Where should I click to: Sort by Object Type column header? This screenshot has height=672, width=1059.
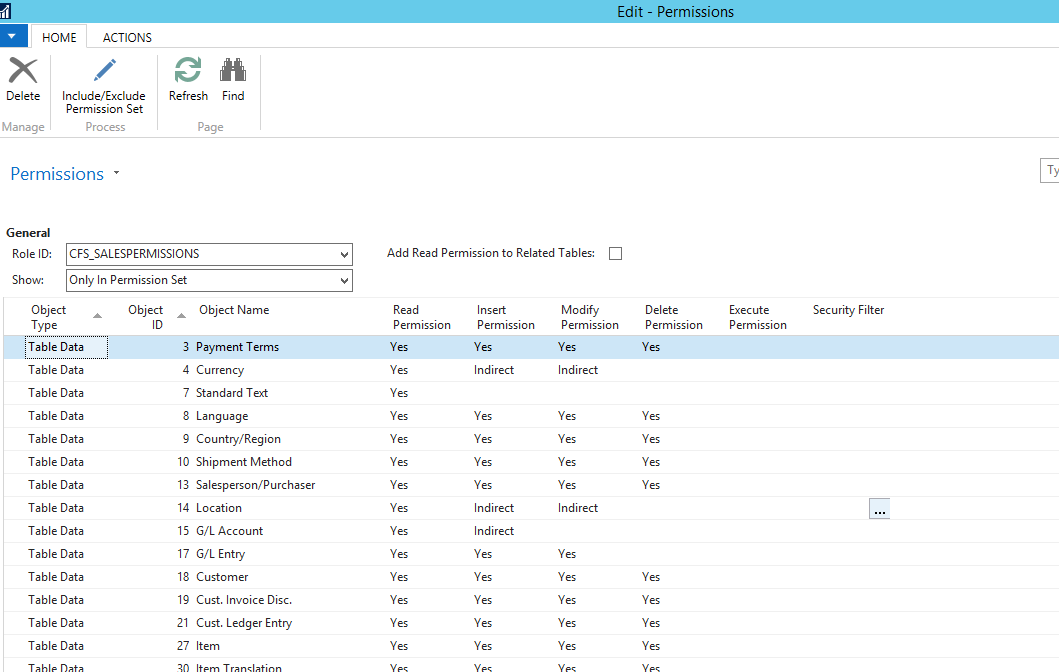[50, 317]
